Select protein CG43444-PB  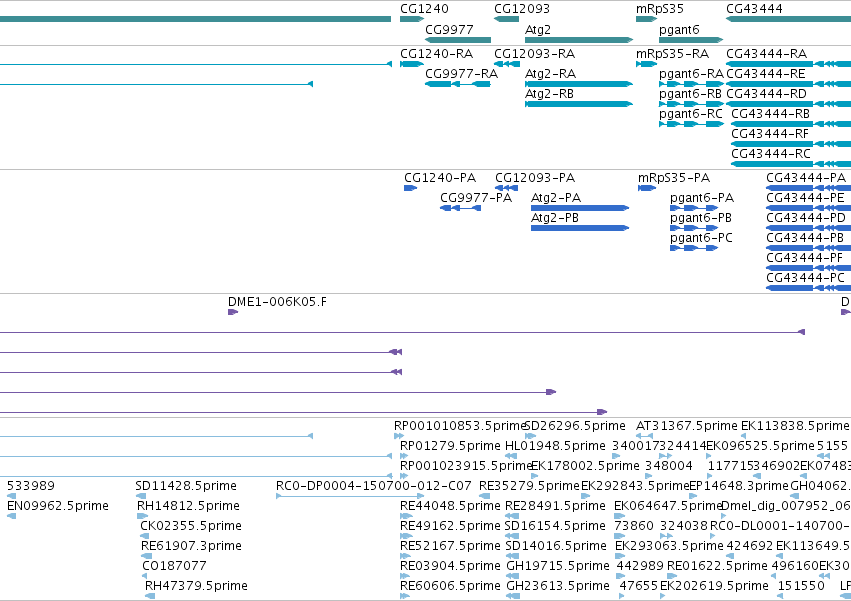[x=809, y=249]
